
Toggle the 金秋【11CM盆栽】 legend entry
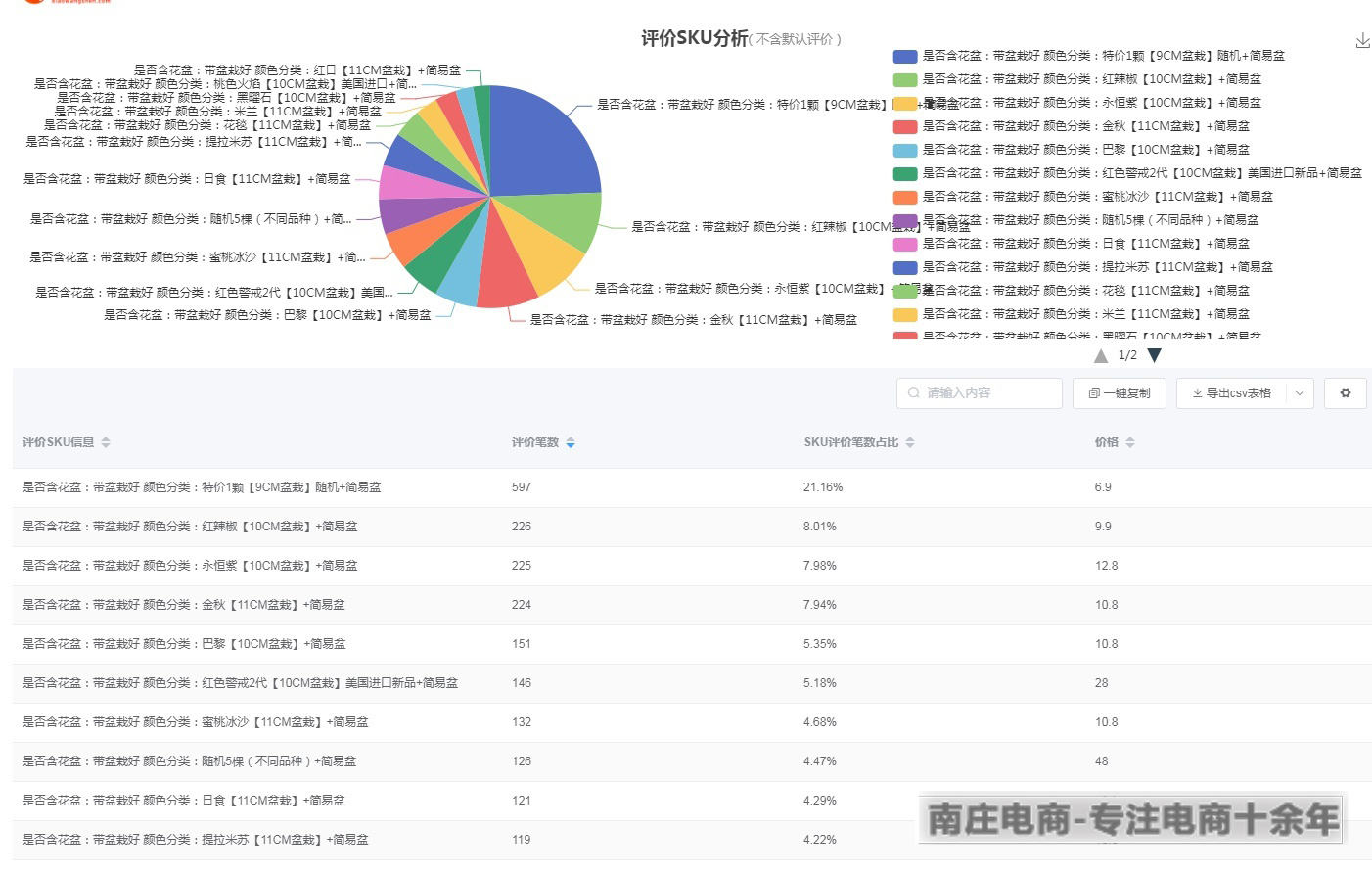pos(1057,126)
